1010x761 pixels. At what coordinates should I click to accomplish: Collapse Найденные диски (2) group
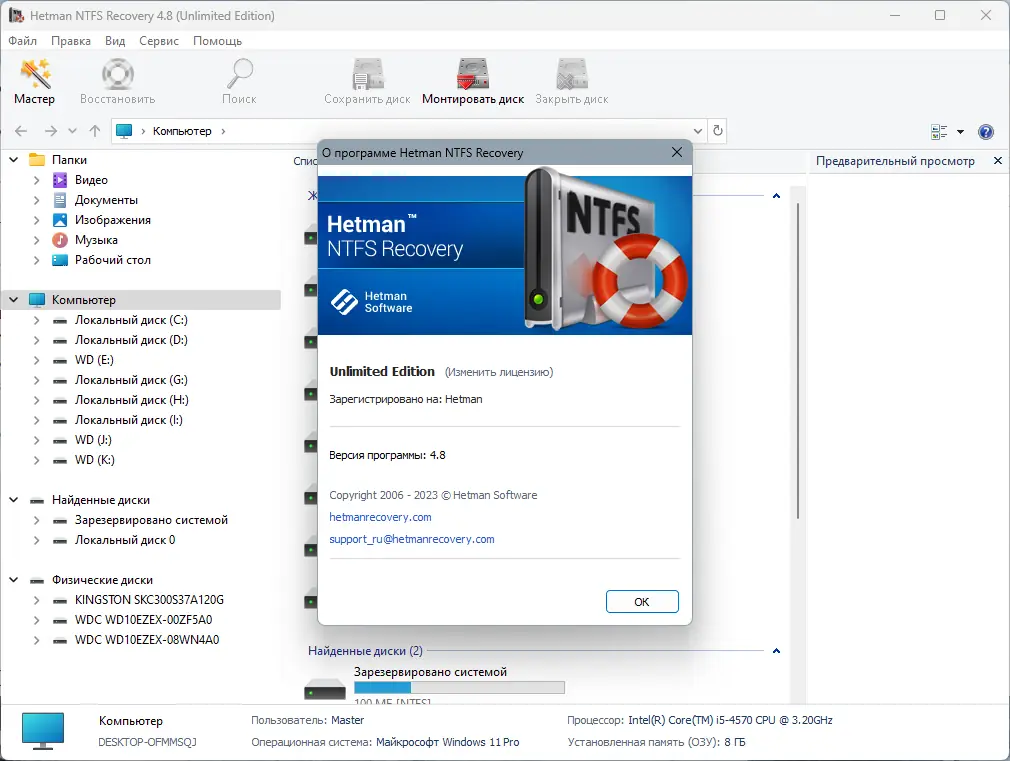coord(776,651)
